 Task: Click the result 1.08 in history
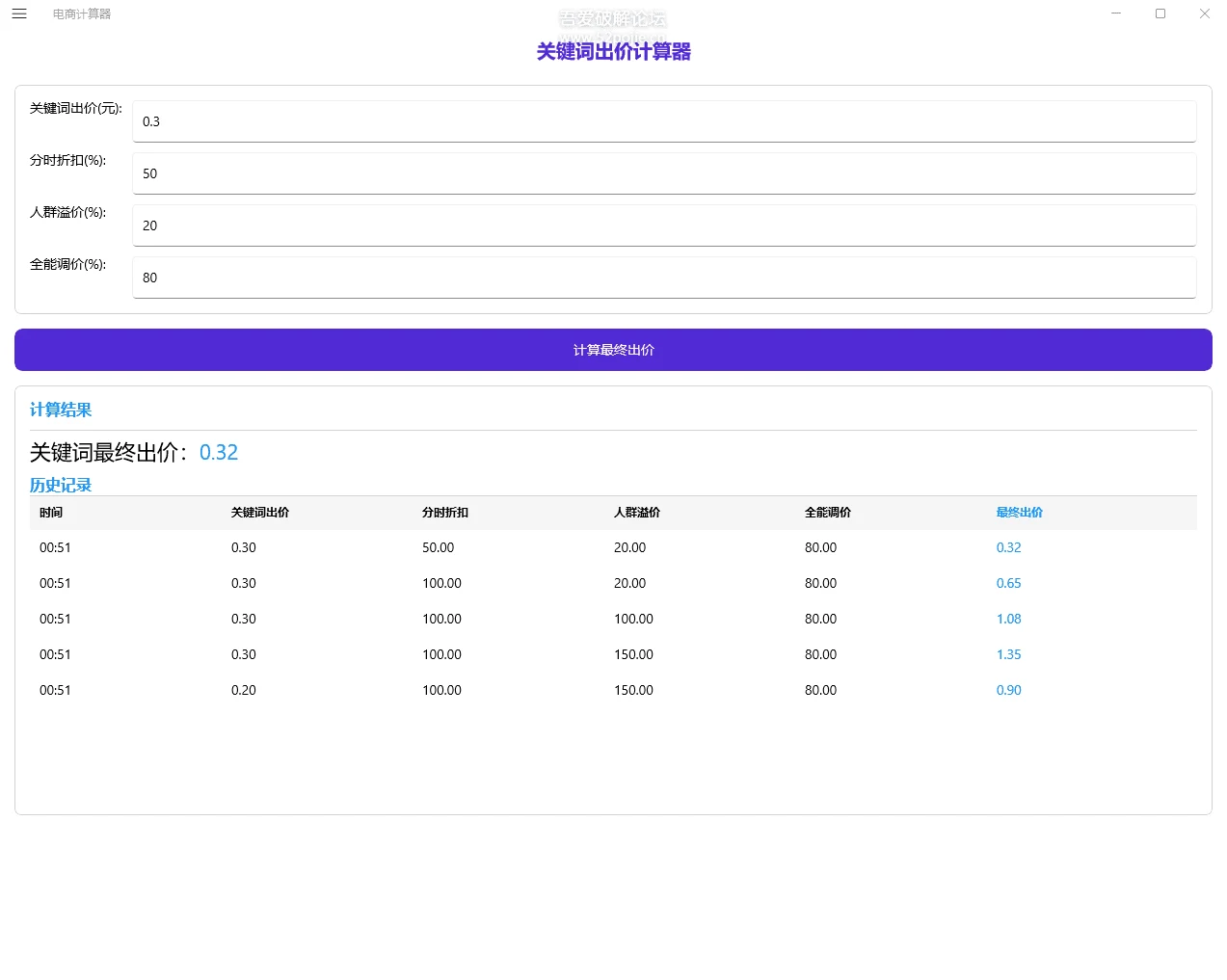(x=1008, y=619)
